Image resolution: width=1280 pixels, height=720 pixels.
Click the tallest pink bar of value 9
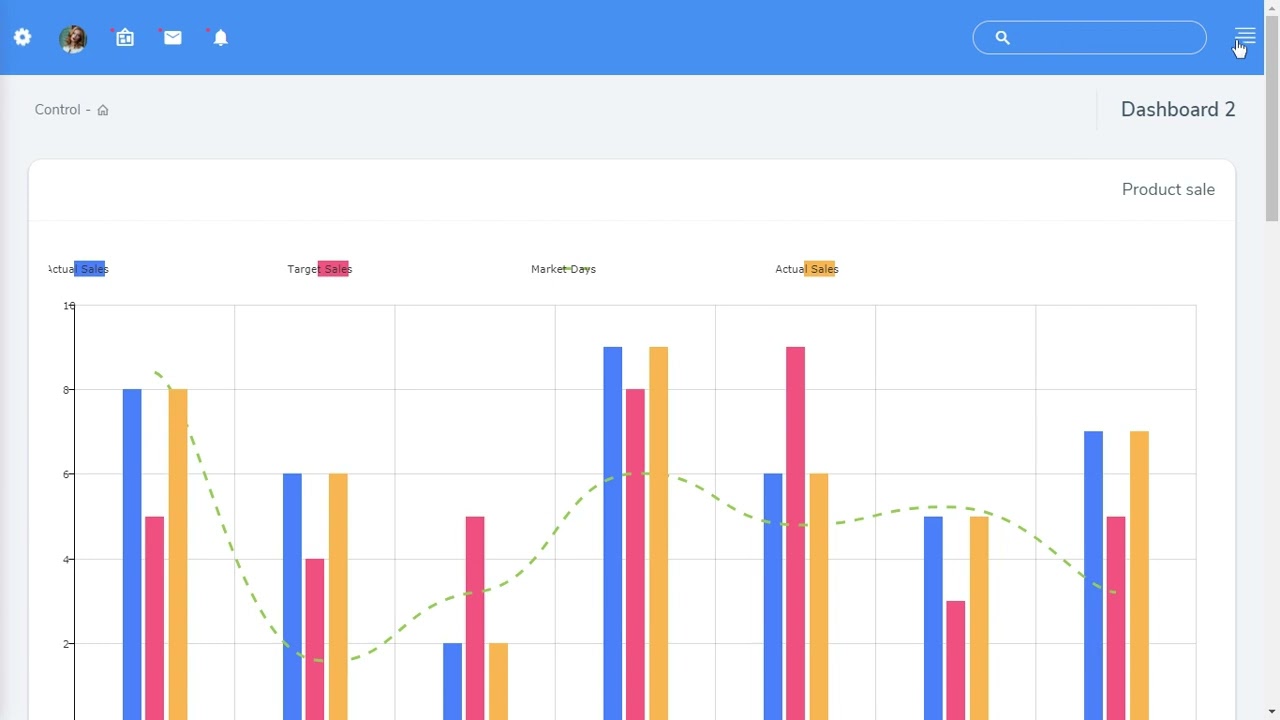[x=795, y=533]
